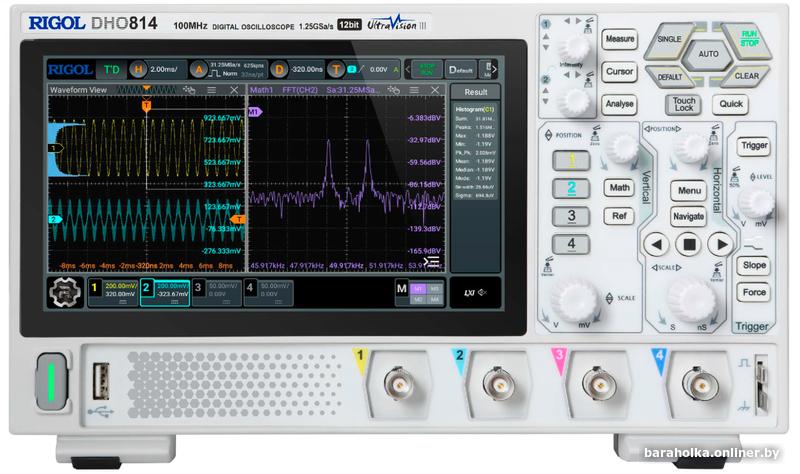Tap the on-screen STOP/RUN green button
This screenshot has height=474, width=800.
point(427,69)
